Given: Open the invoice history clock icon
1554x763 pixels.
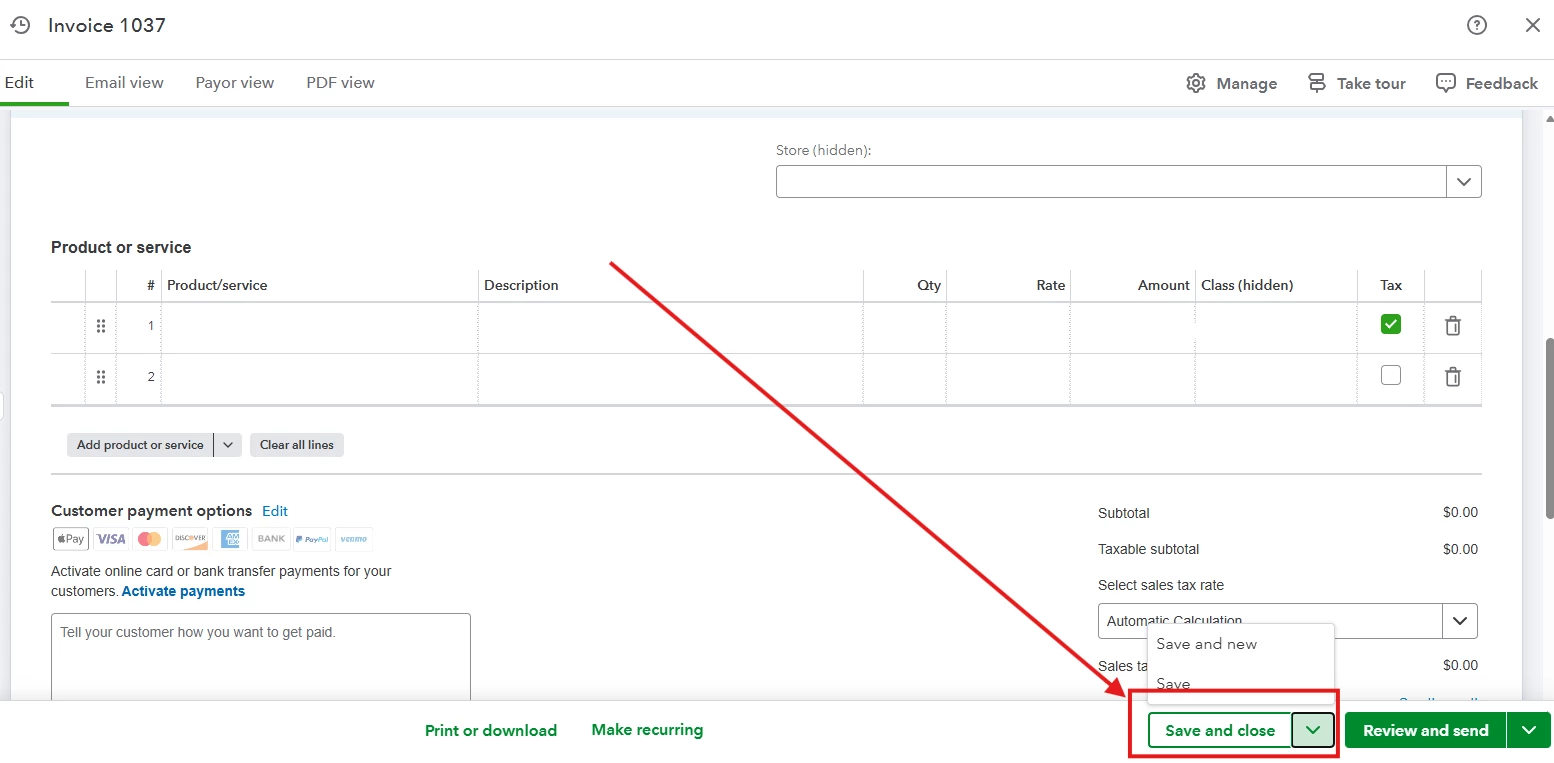Looking at the screenshot, I should 20,26.
